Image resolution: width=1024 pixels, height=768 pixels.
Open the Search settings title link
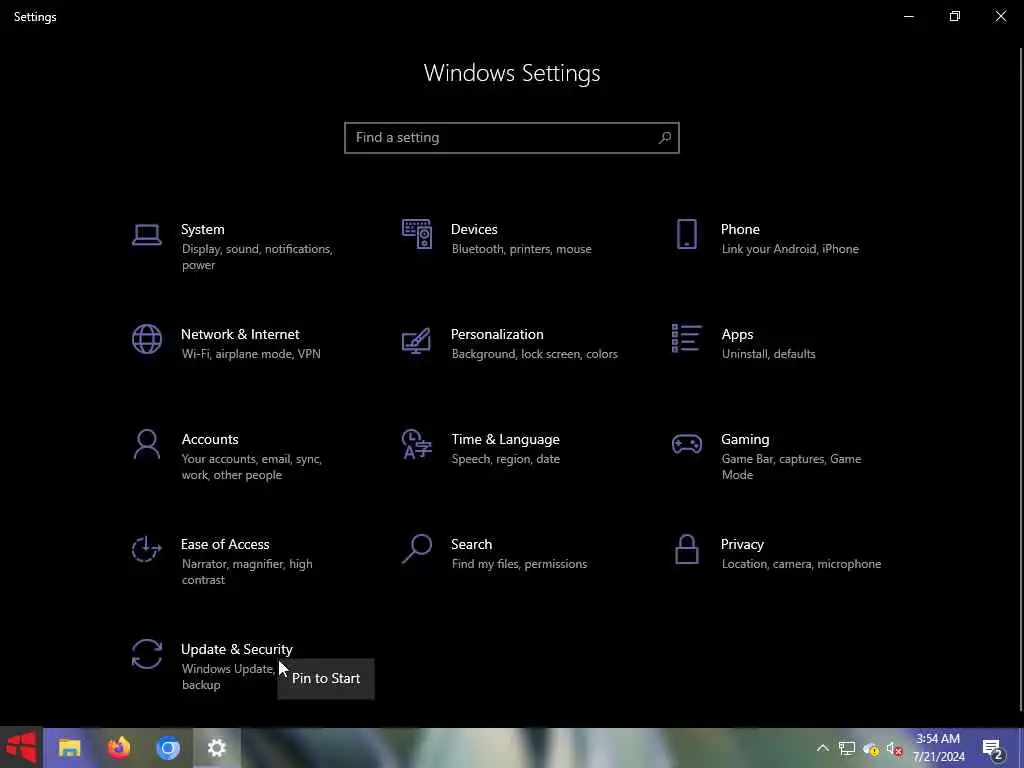tap(472, 545)
